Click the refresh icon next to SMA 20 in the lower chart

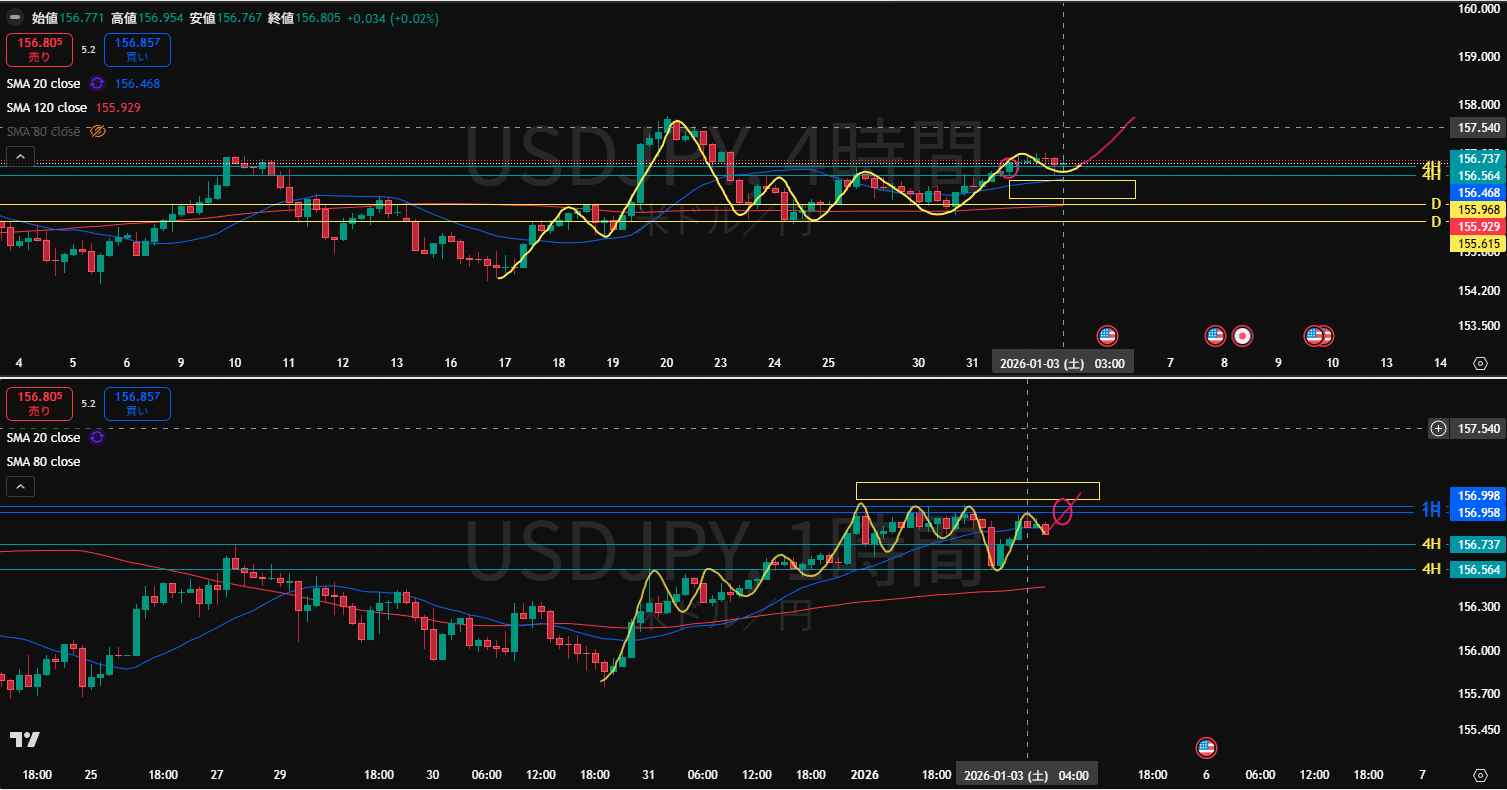point(98,438)
